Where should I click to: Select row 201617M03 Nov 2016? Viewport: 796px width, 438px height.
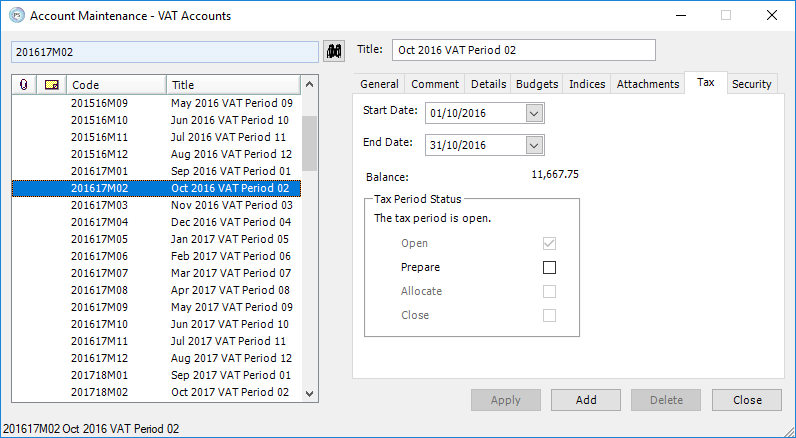pos(156,206)
